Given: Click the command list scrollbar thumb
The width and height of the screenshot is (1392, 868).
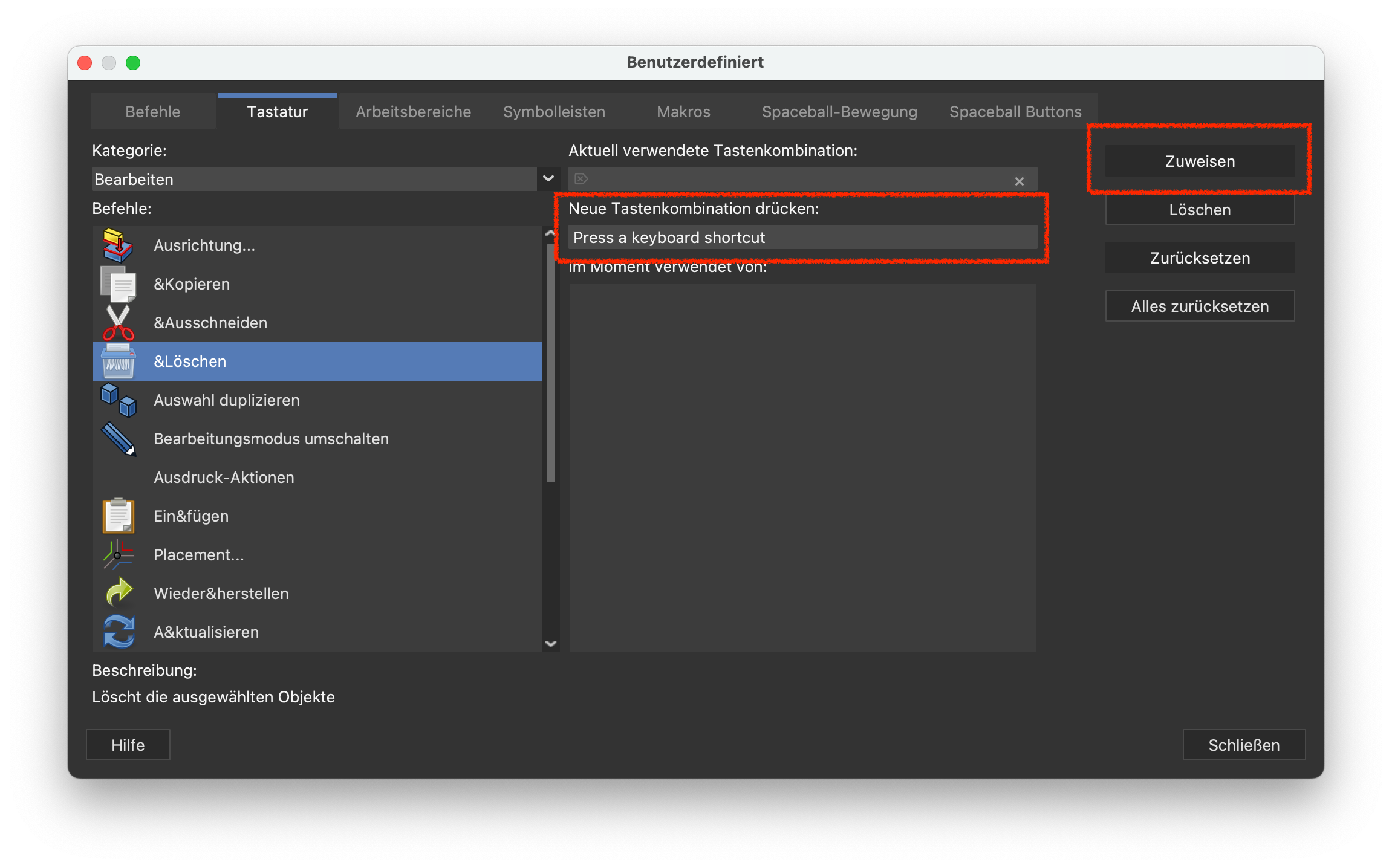Looking at the screenshot, I should [551, 363].
